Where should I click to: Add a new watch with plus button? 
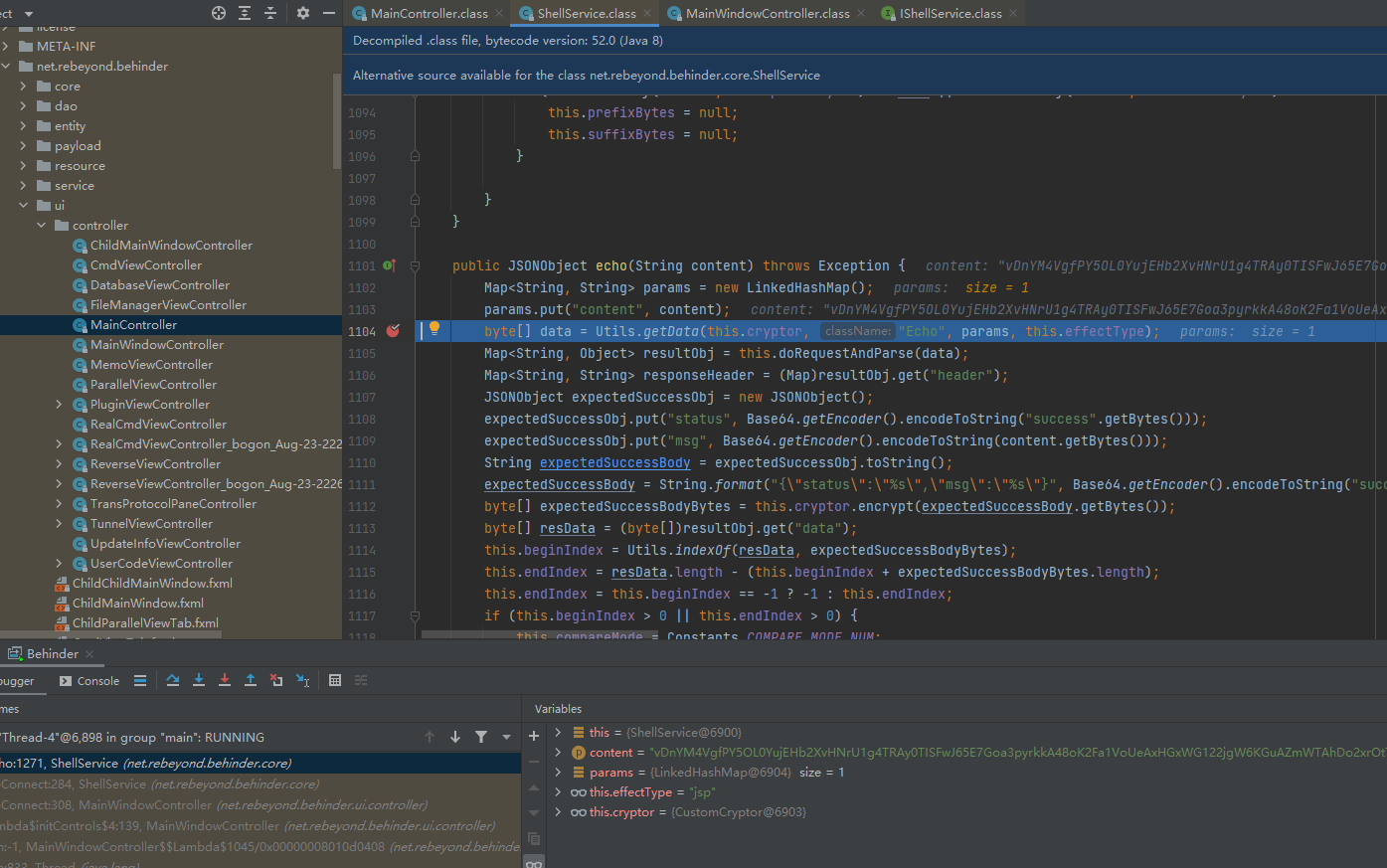[534, 736]
